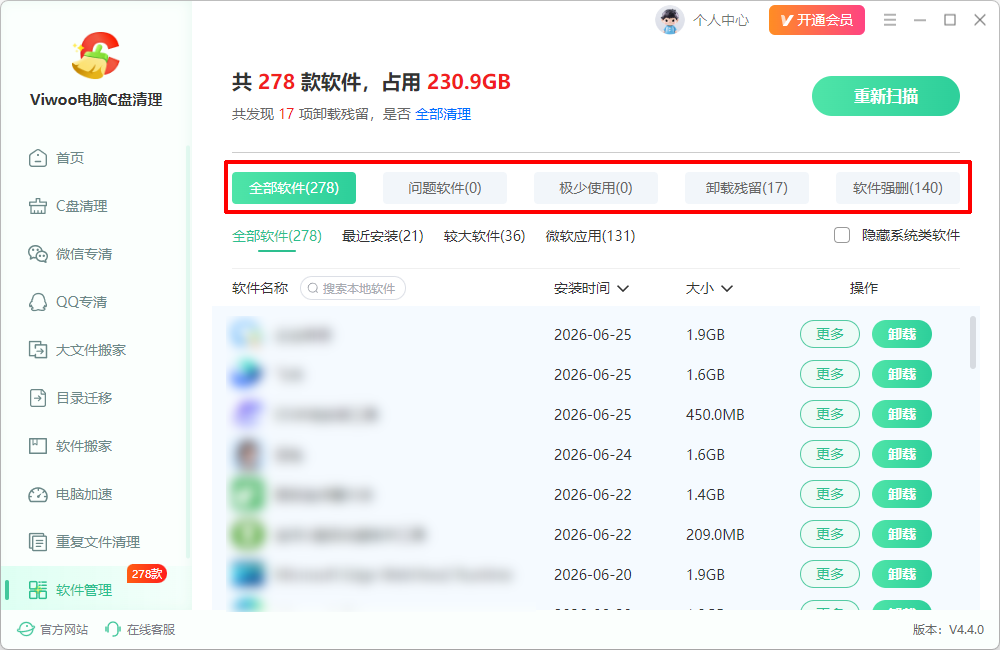Open the hamburger menu in title bar
The image size is (1000, 650).
[x=890, y=20]
